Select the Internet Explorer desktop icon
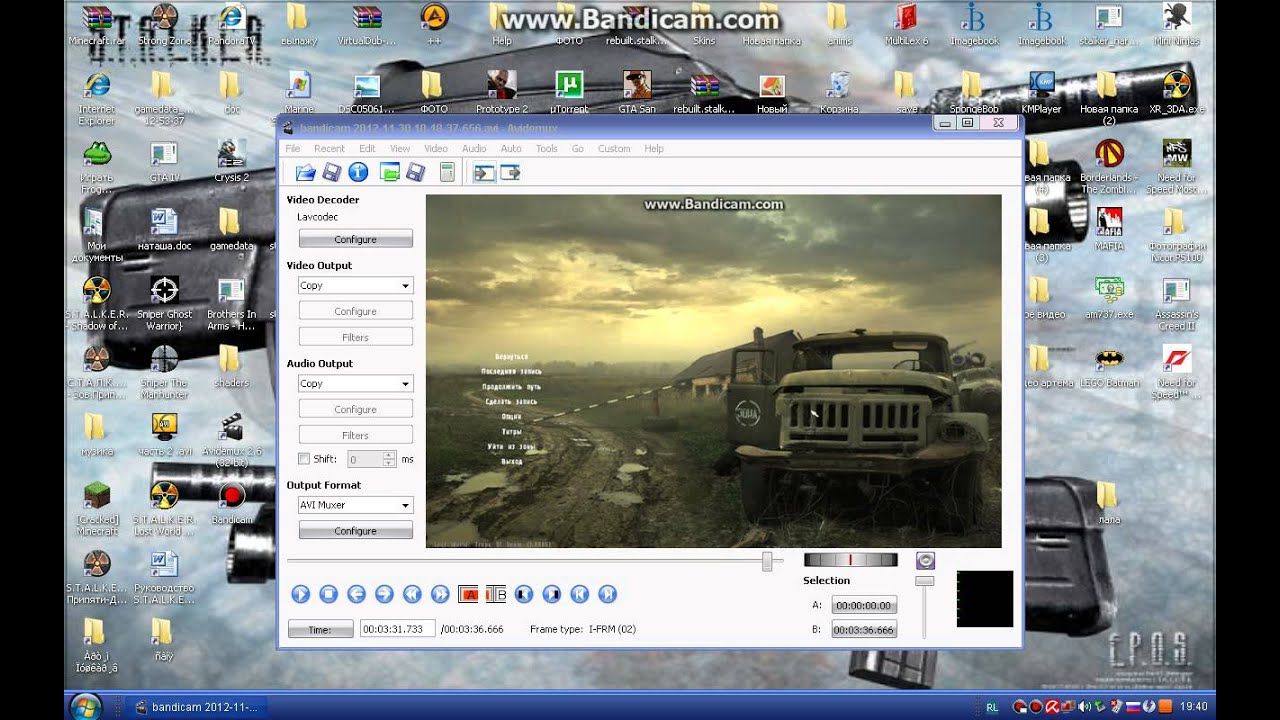This screenshot has width=1280, height=720. click(97, 97)
